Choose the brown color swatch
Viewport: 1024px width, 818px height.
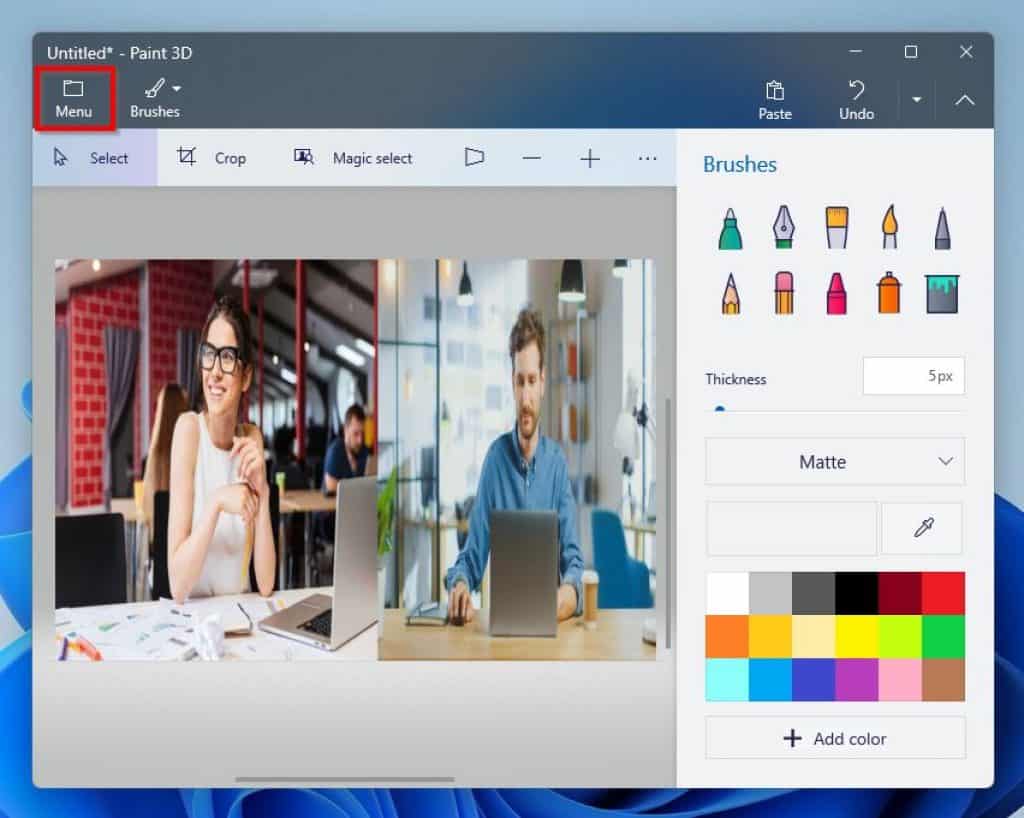pyautogui.click(x=943, y=680)
